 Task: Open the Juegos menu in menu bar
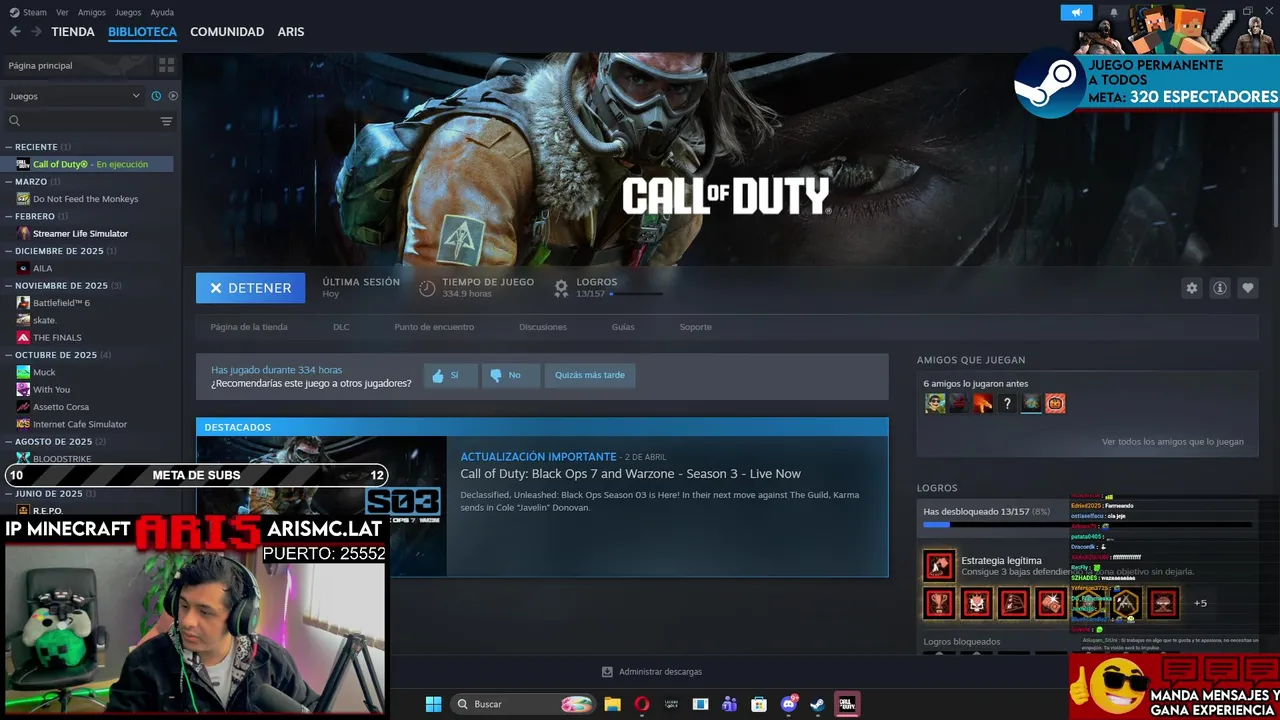coord(128,12)
